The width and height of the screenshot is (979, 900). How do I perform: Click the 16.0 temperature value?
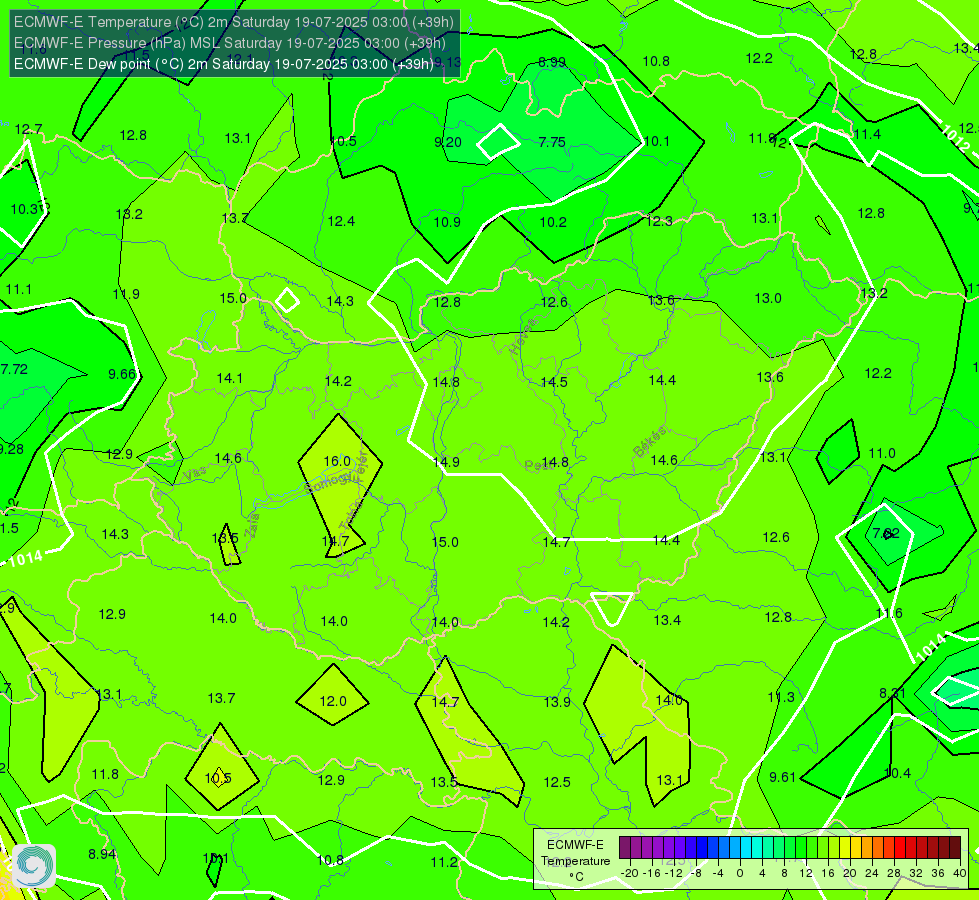pos(337,461)
